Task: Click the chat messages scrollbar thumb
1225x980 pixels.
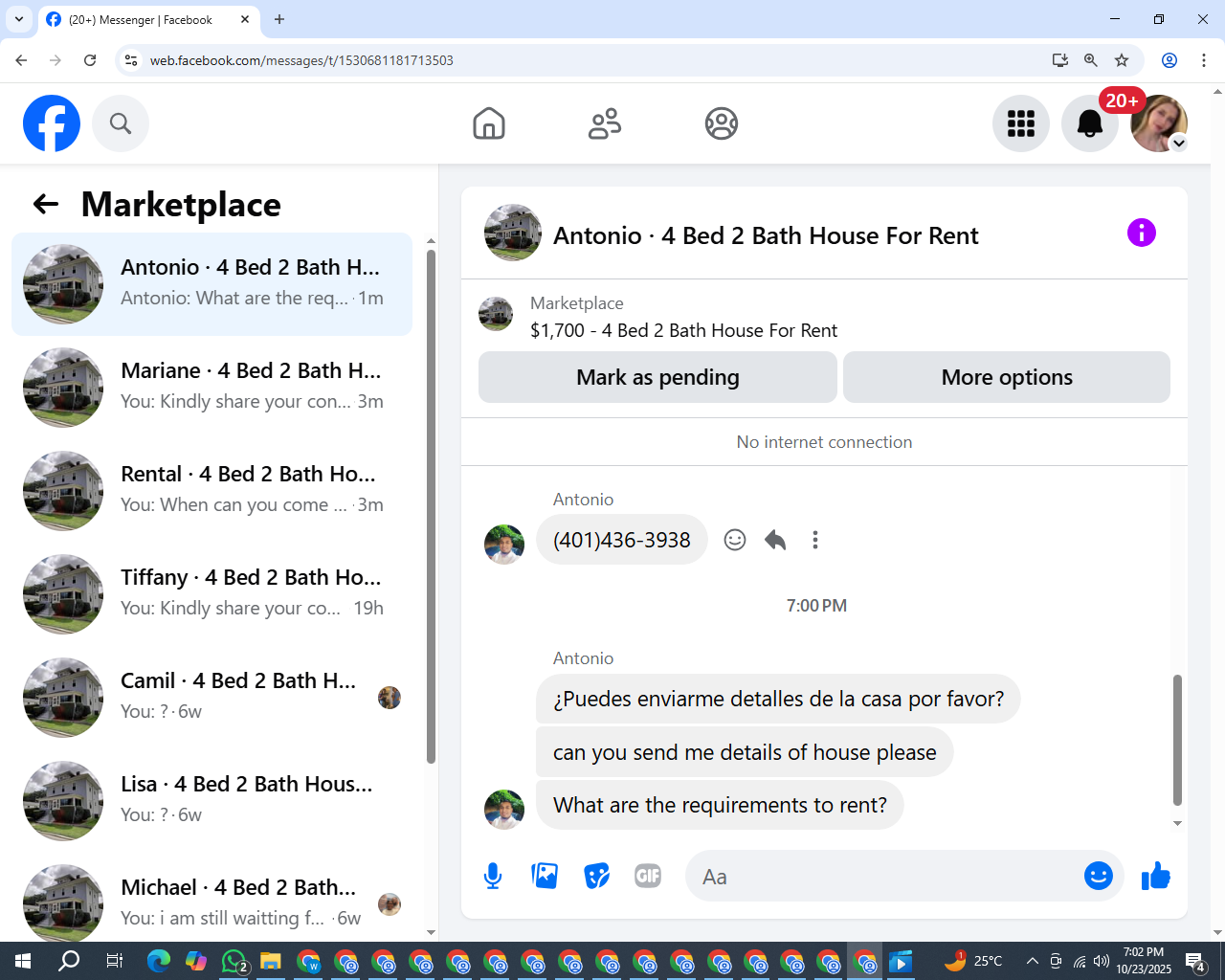Action: tap(1177, 740)
